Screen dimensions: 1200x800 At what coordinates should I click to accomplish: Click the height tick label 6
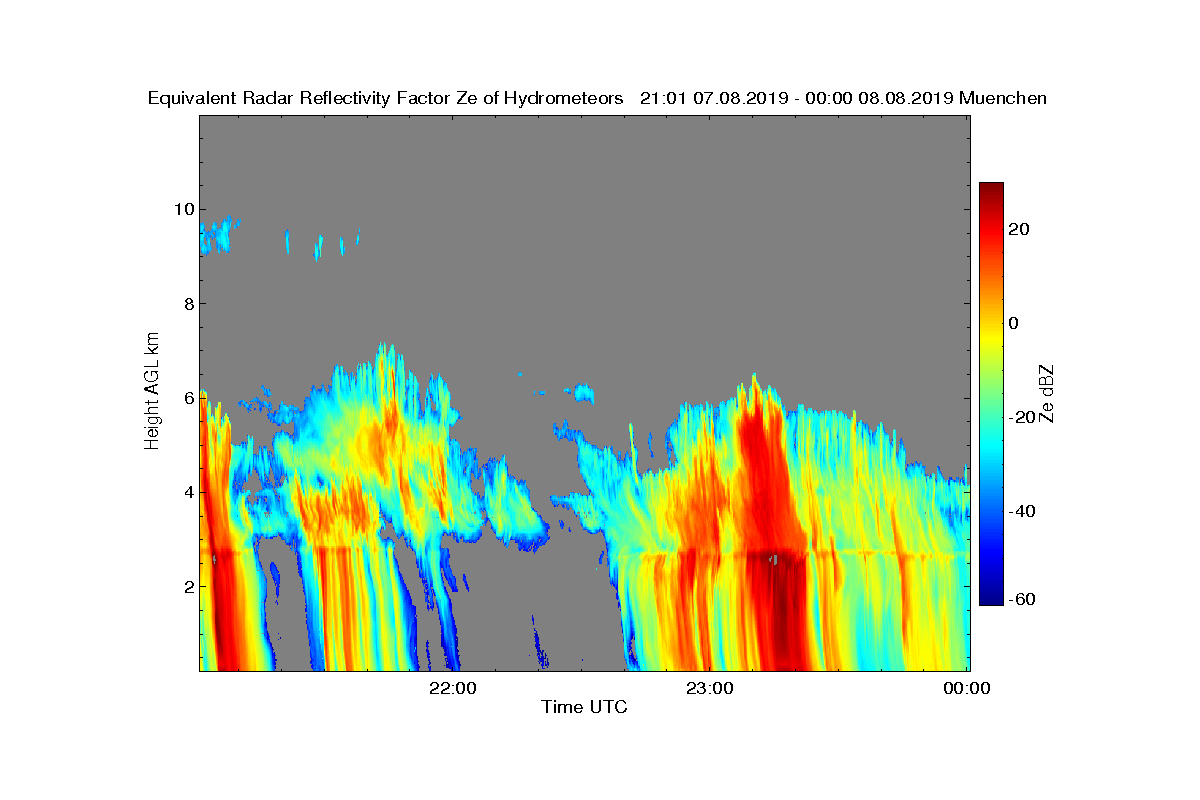(187, 398)
